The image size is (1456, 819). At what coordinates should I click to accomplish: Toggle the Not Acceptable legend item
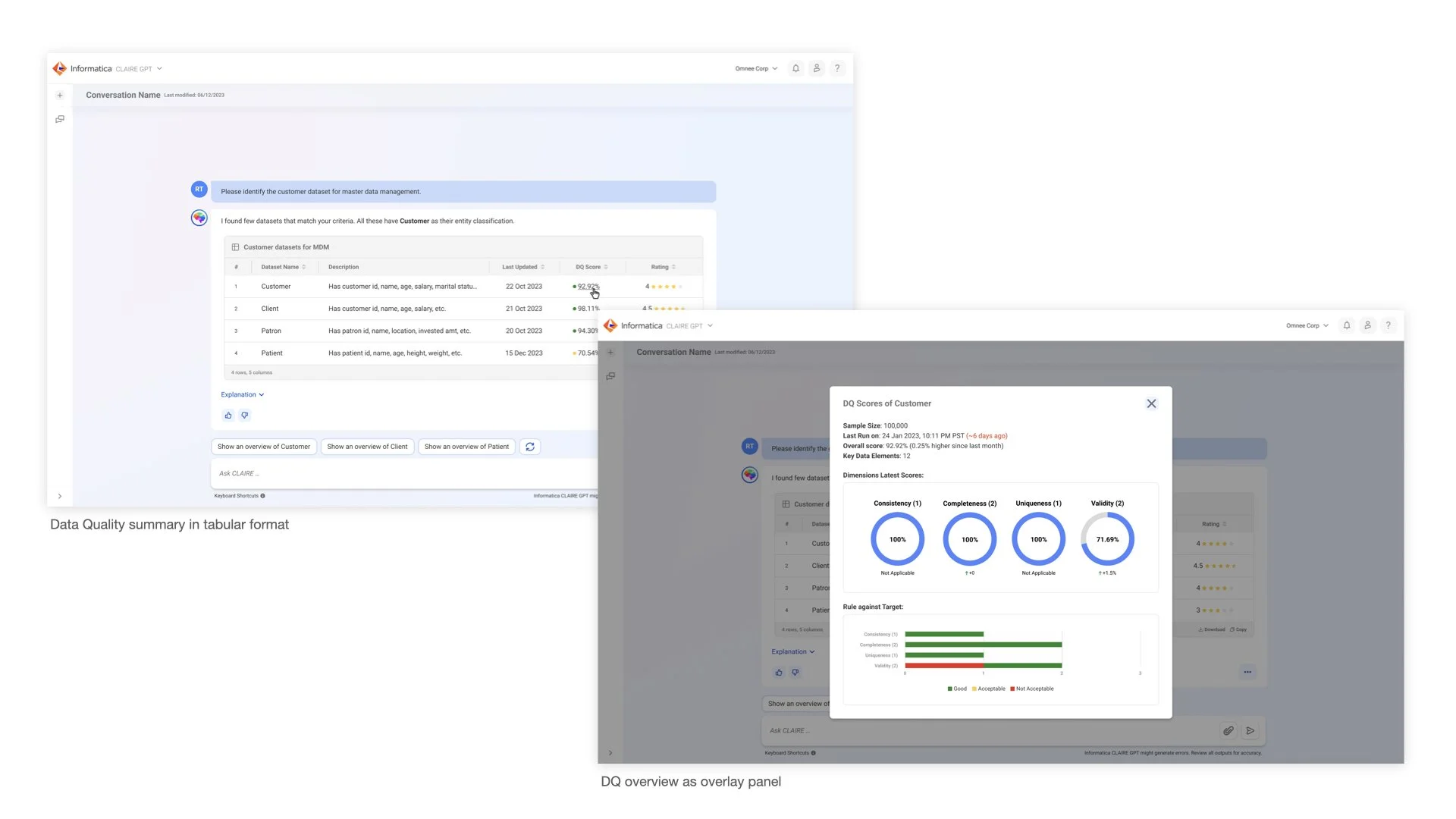[x=1031, y=689]
